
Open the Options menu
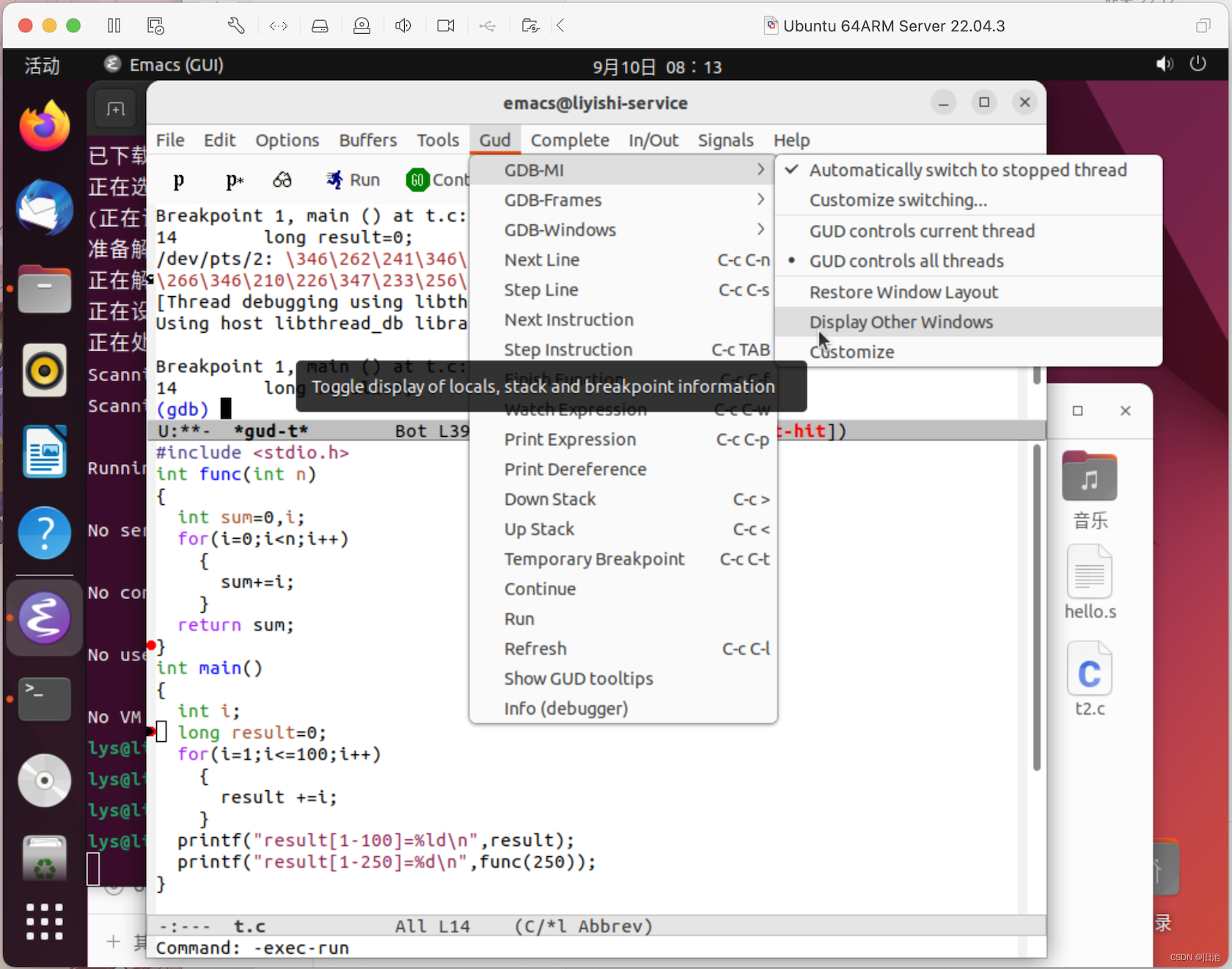287,140
